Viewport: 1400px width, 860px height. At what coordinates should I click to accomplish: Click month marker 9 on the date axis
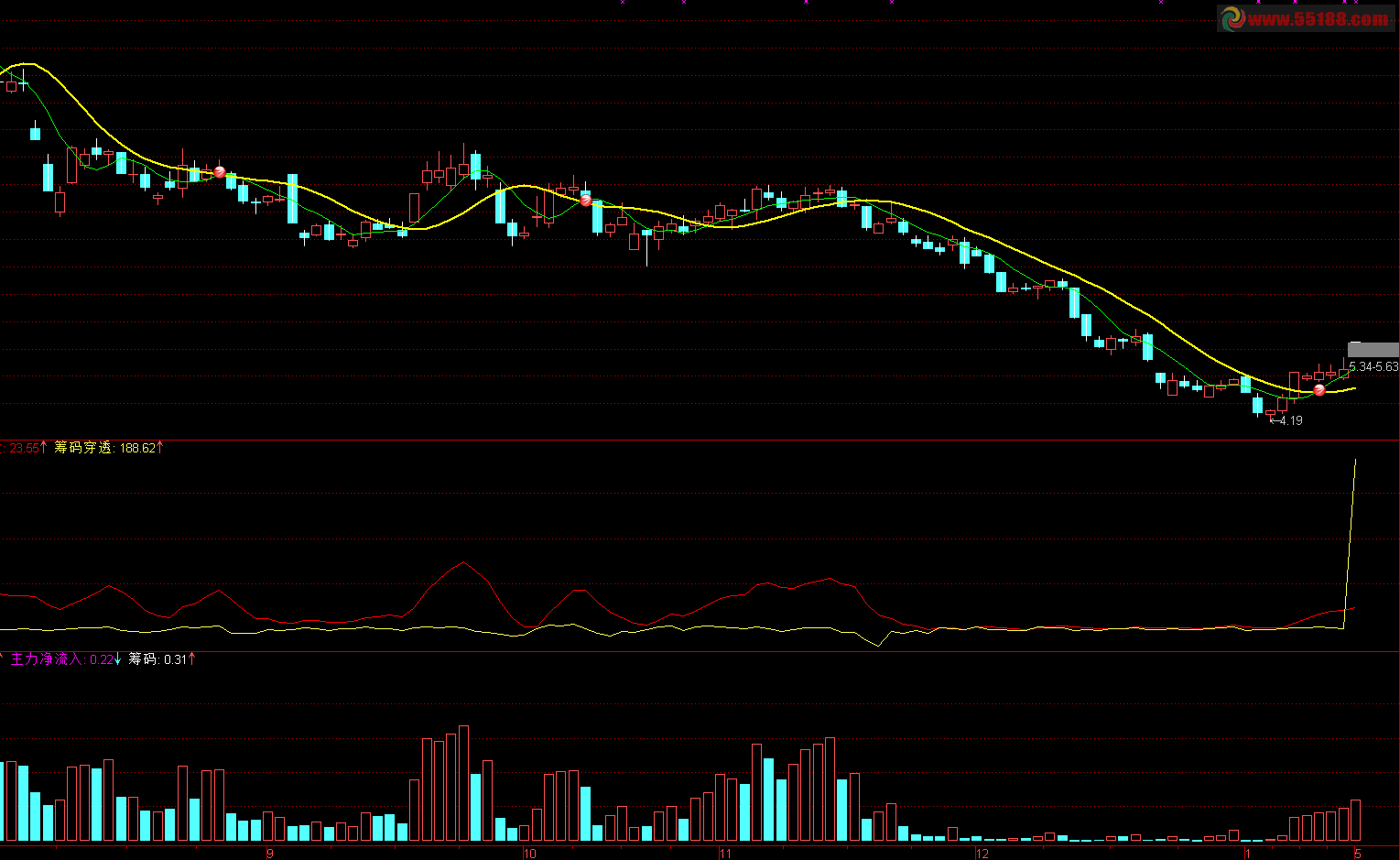click(x=270, y=854)
